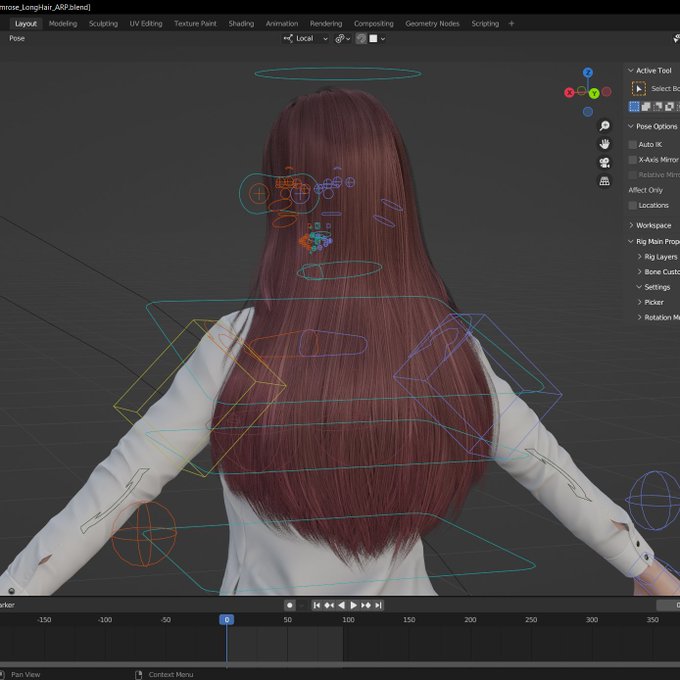Click the red X axis gizmo ball
The width and height of the screenshot is (680, 680).
coord(569,92)
